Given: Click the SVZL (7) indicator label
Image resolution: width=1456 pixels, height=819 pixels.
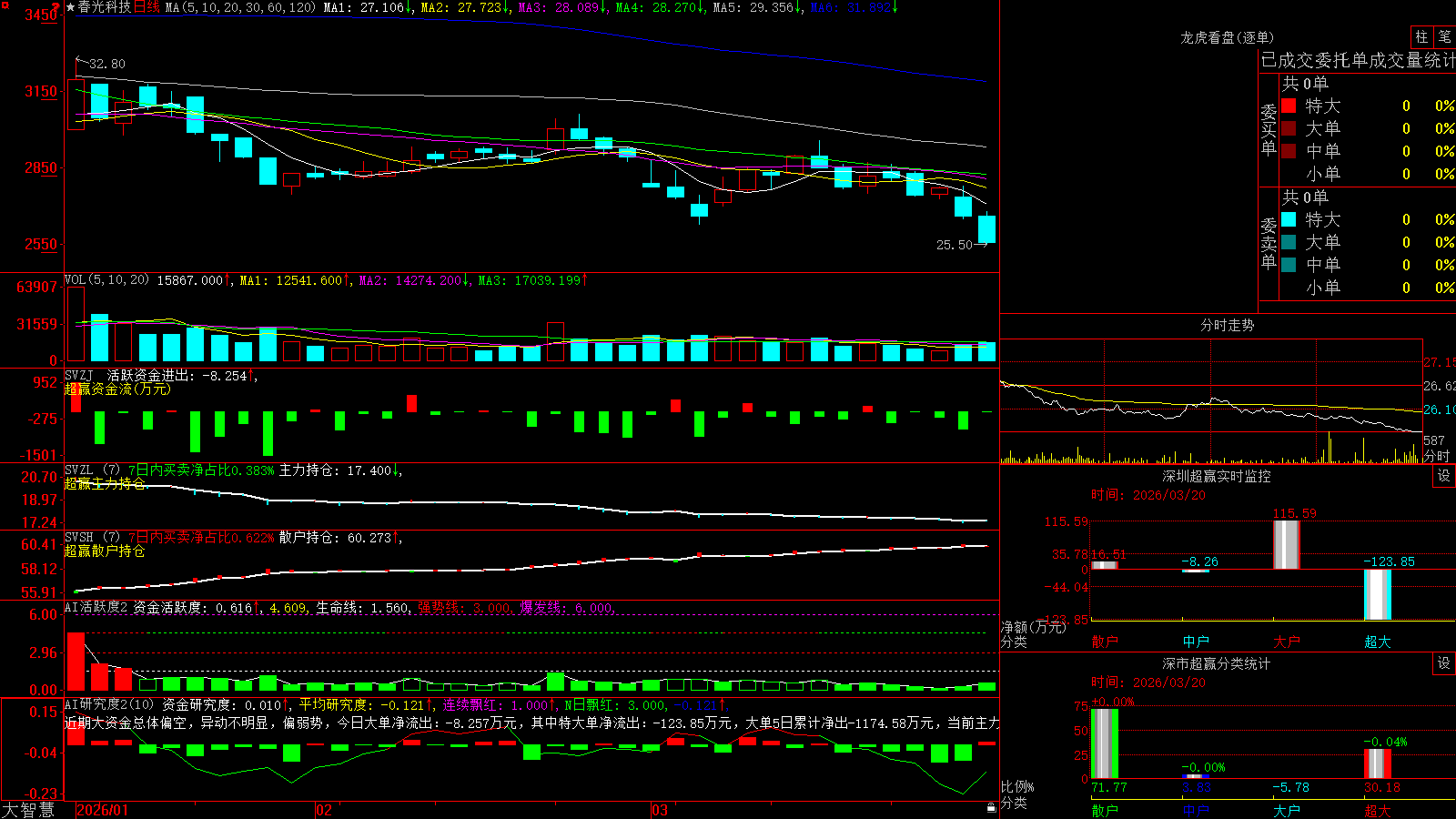Looking at the screenshot, I should tap(92, 470).
